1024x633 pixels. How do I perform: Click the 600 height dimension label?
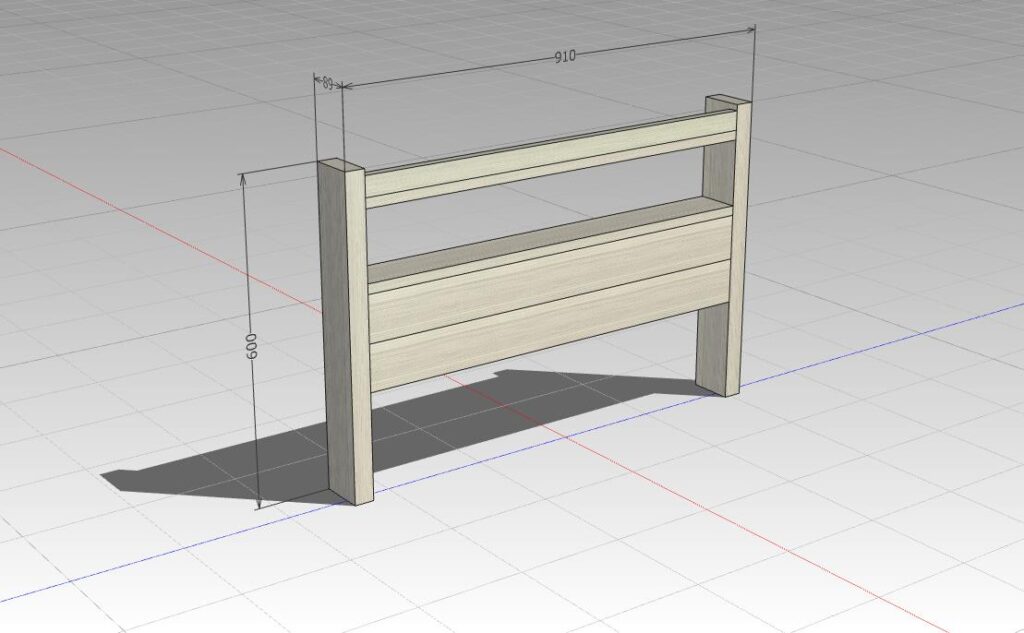click(x=251, y=346)
